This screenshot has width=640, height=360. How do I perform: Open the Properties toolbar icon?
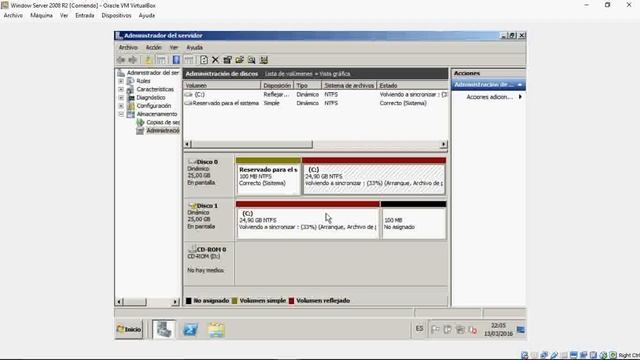pos(227,60)
